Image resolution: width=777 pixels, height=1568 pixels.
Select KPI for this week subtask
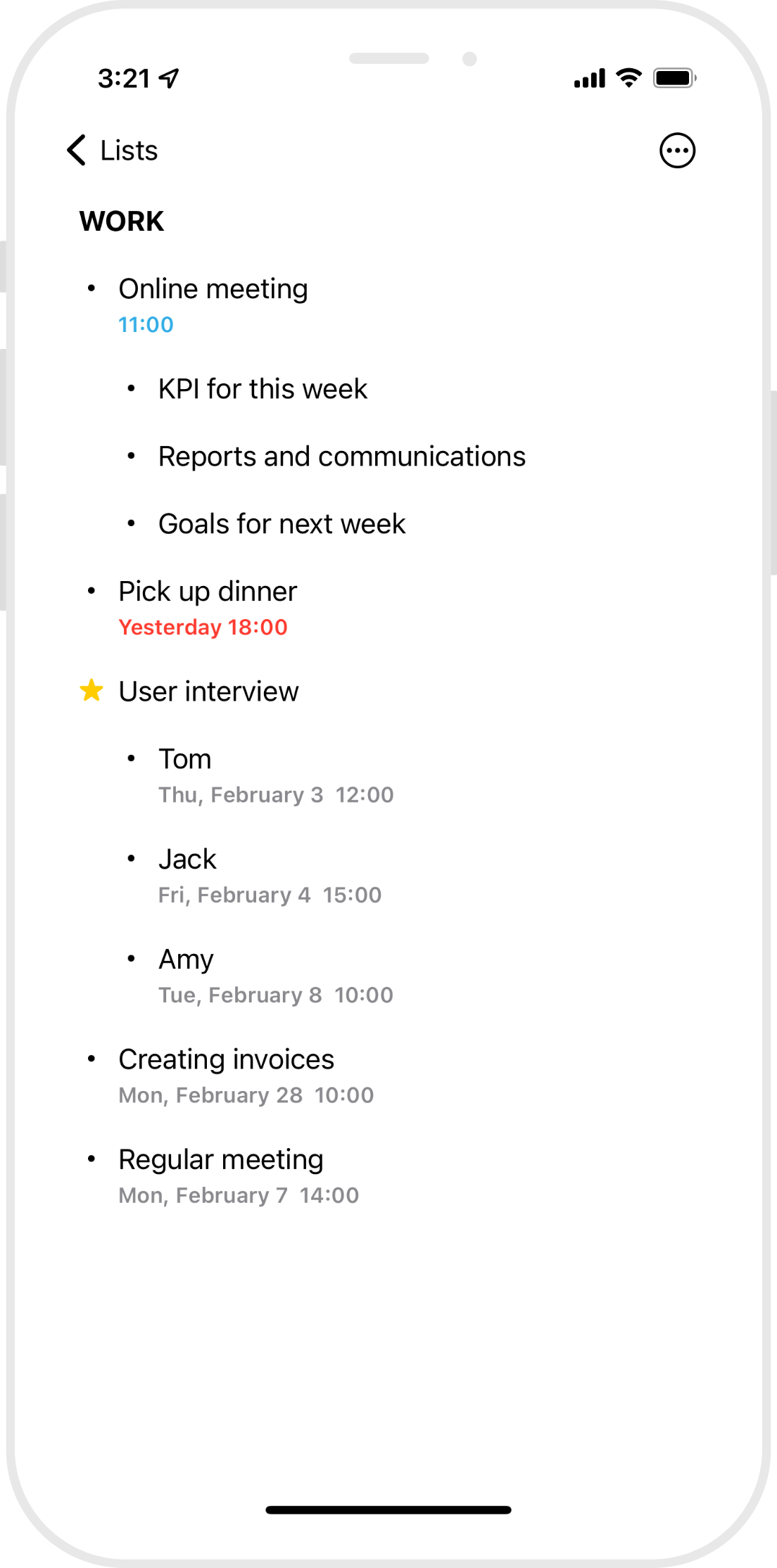pos(263,389)
